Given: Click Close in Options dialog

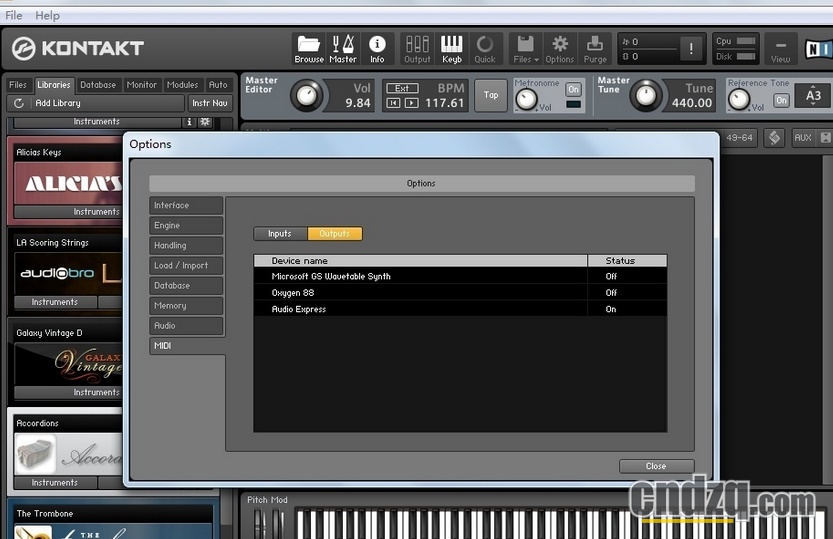Looking at the screenshot, I should click(656, 466).
